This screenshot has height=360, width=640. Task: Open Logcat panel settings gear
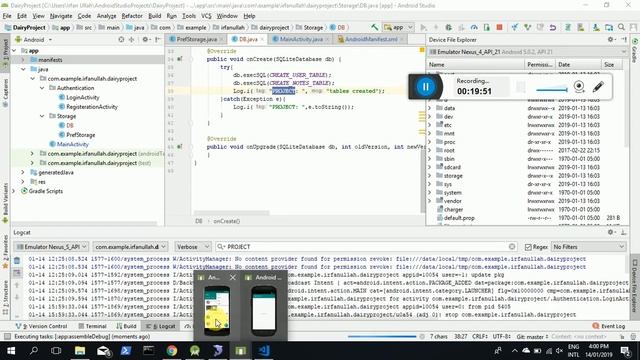611,232
